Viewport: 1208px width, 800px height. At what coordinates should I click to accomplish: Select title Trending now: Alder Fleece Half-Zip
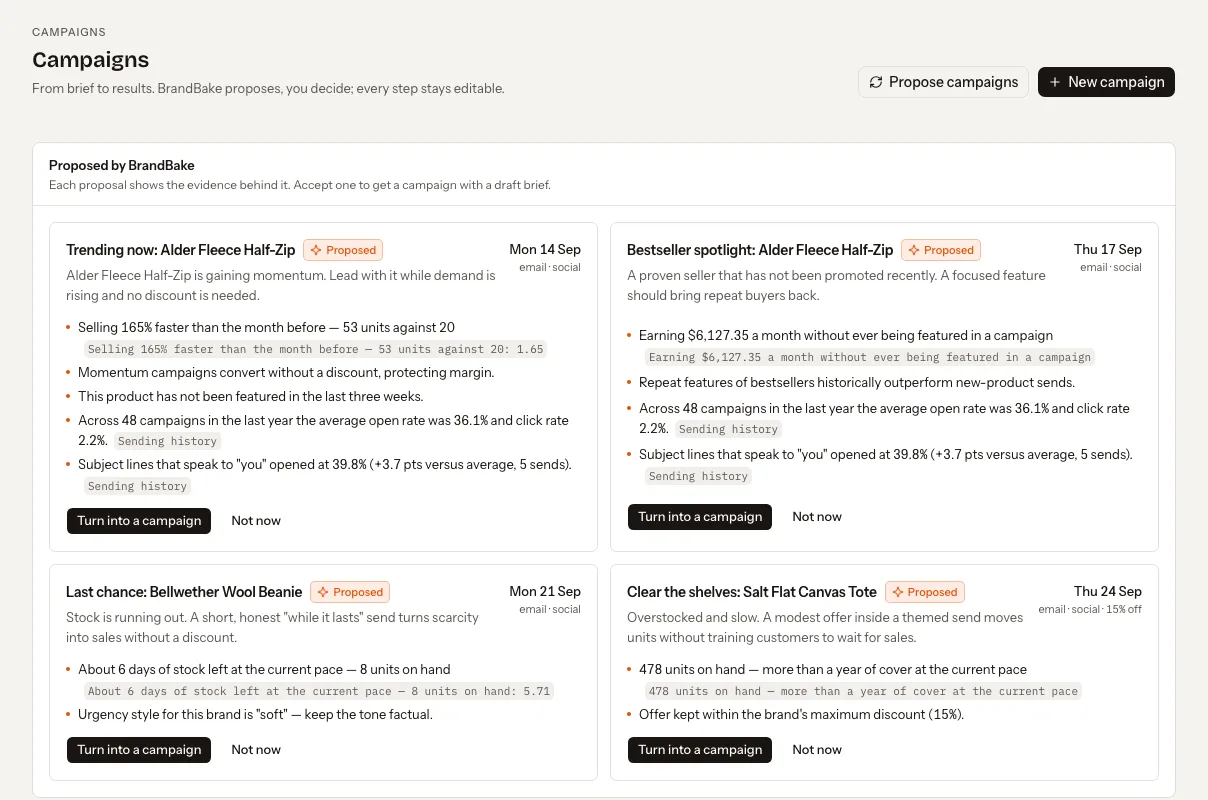pos(181,250)
